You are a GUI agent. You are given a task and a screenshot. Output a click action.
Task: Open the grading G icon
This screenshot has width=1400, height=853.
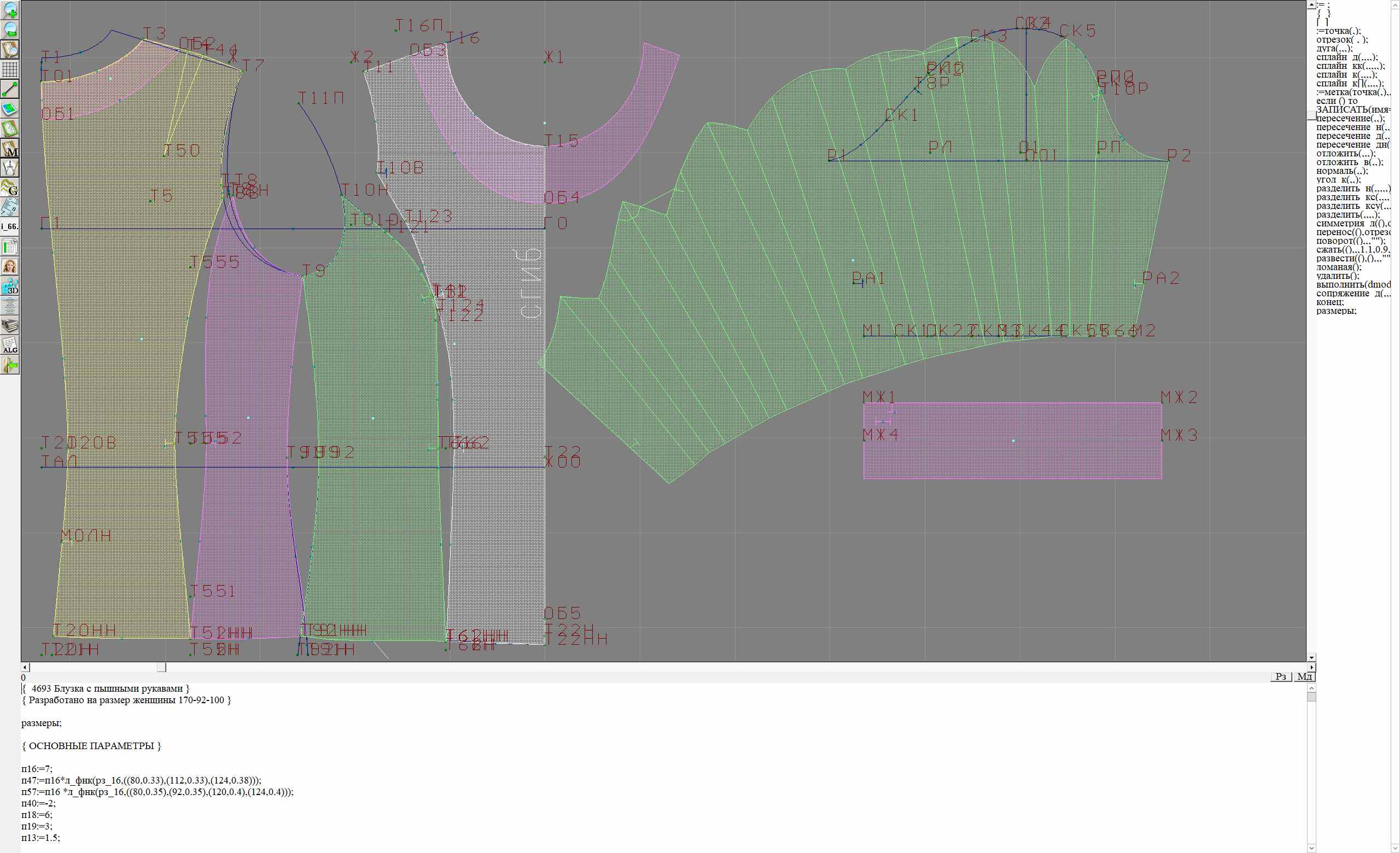(x=10, y=188)
